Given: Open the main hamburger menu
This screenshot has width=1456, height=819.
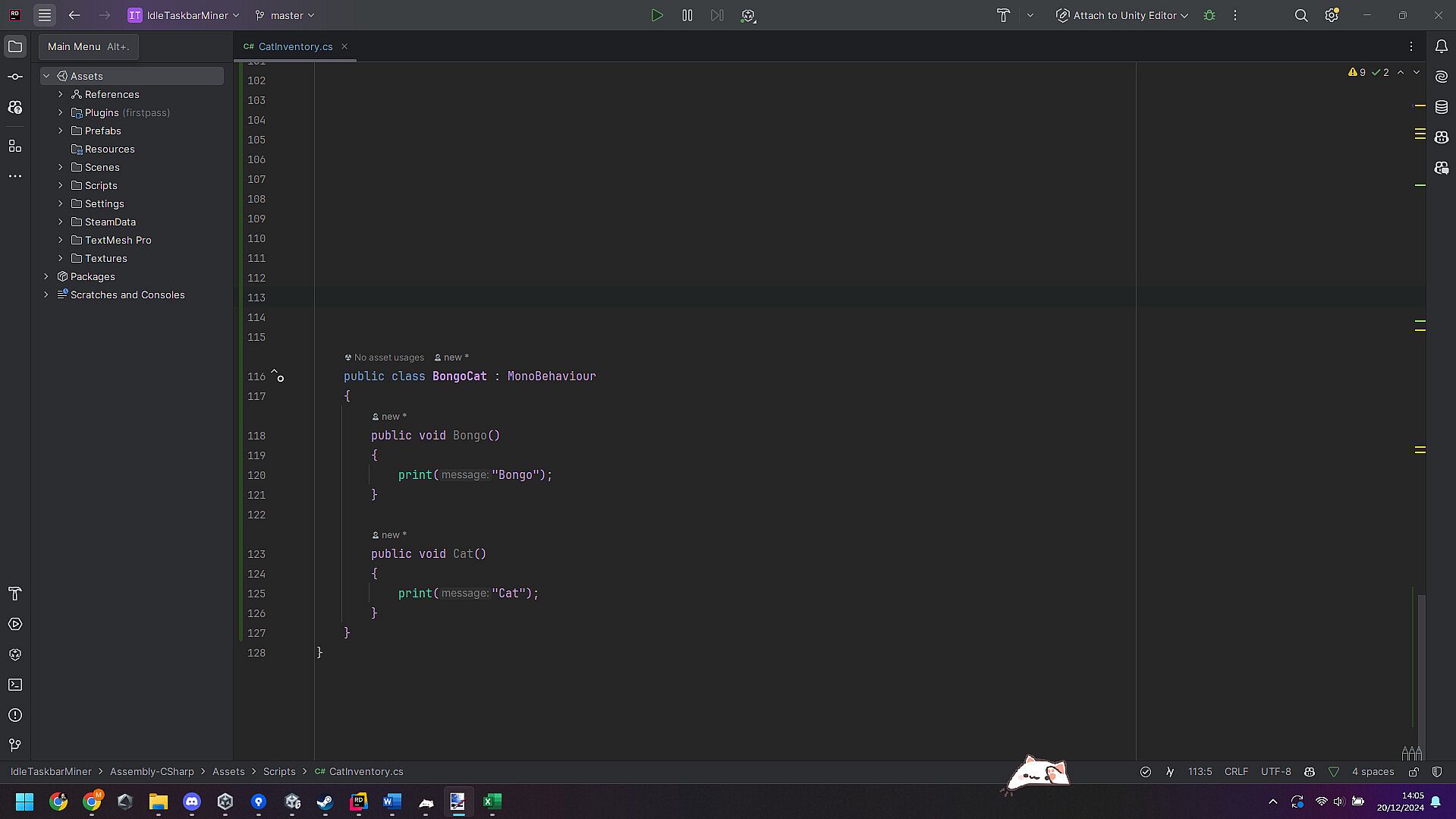Looking at the screenshot, I should (x=45, y=15).
